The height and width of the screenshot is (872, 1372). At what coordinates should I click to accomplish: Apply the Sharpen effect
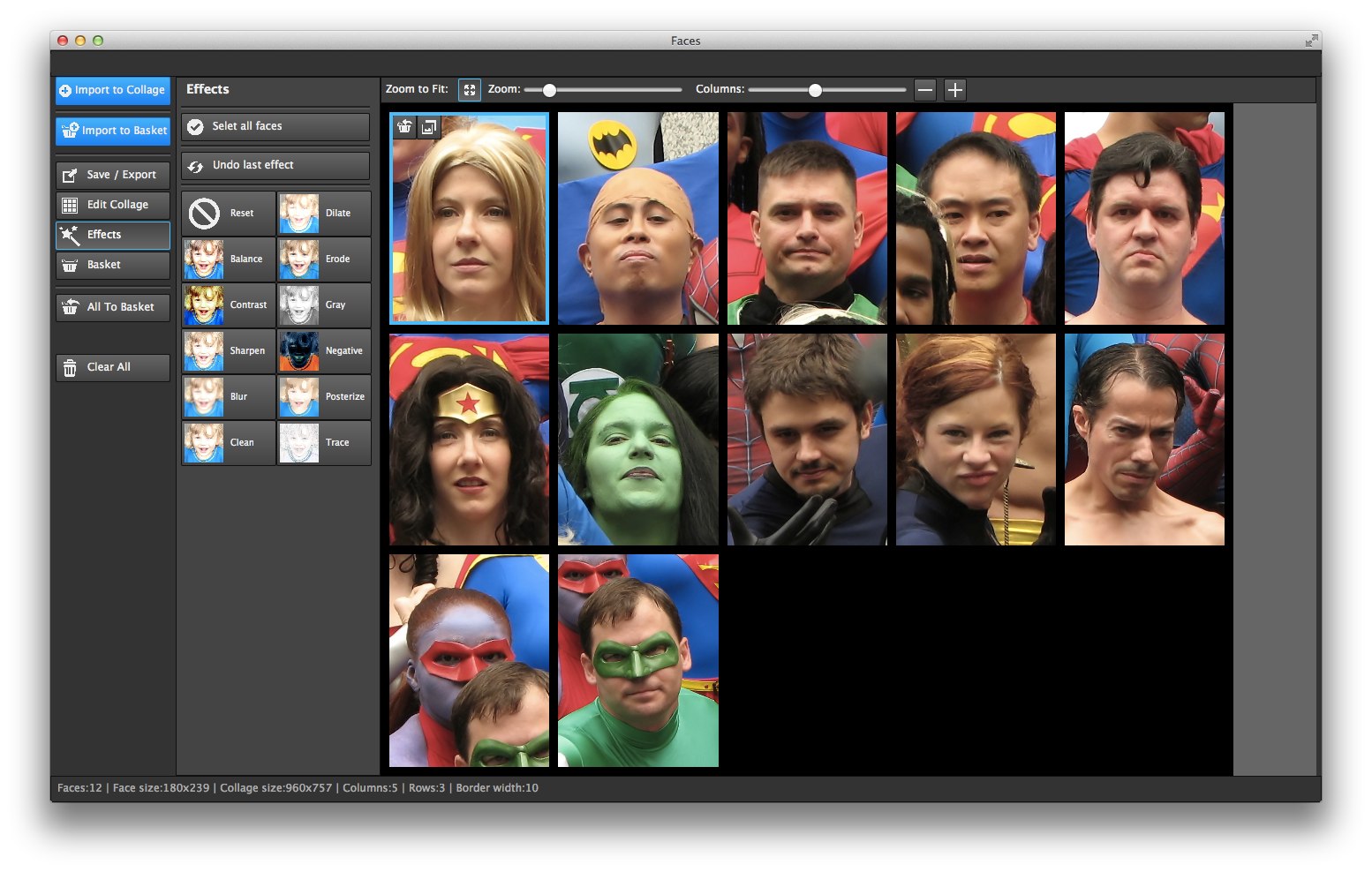(229, 351)
